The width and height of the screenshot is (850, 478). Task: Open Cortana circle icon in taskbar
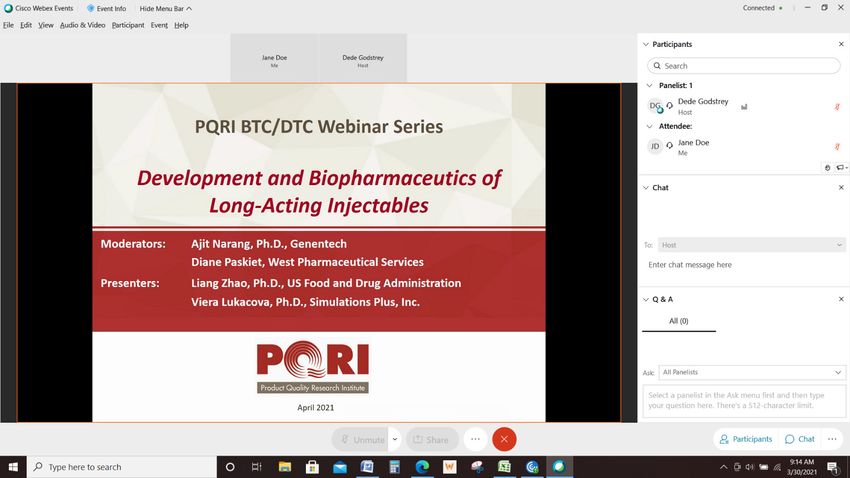point(230,467)
